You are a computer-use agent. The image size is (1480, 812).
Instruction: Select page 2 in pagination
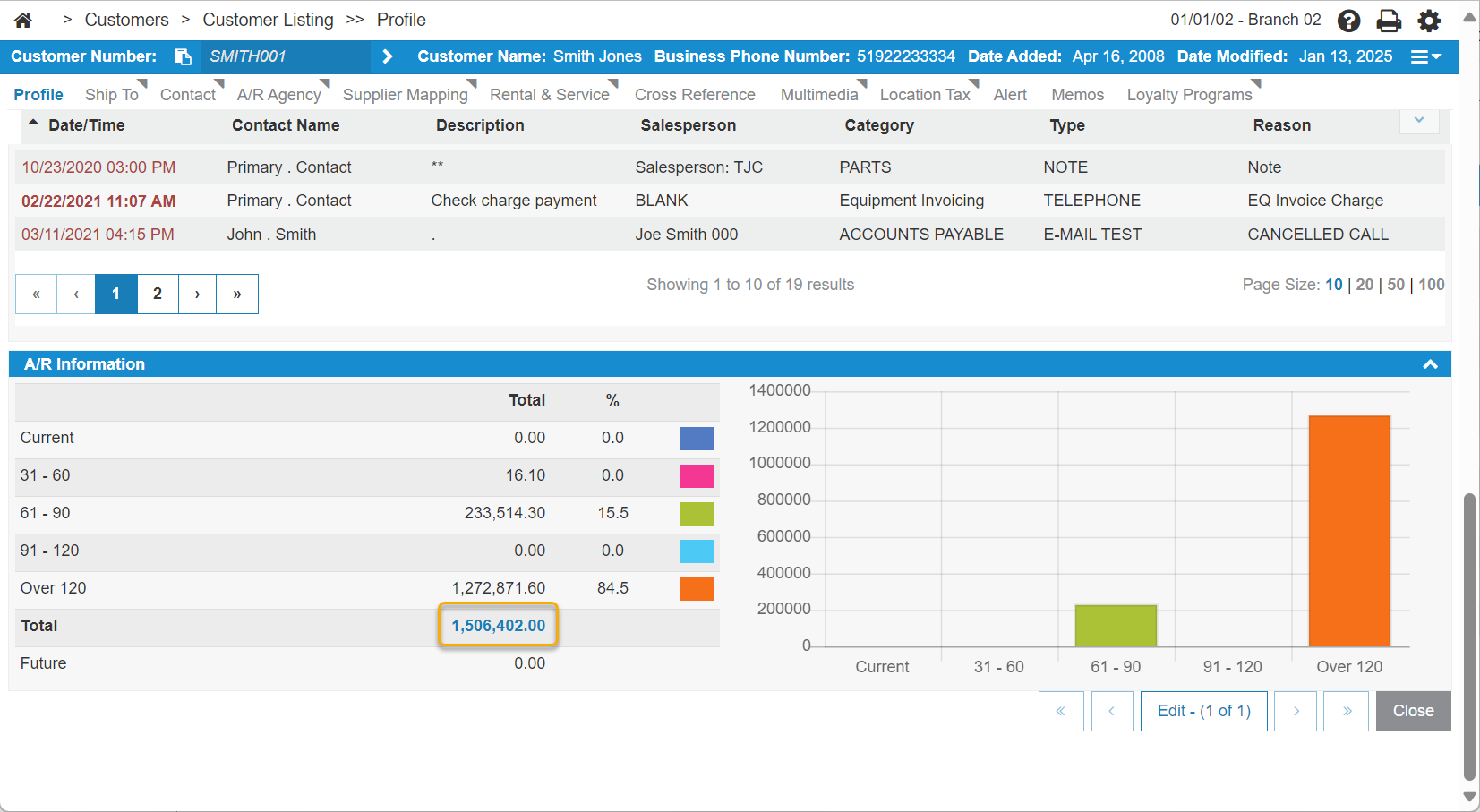pyautogui.click(x=158, y=294)
